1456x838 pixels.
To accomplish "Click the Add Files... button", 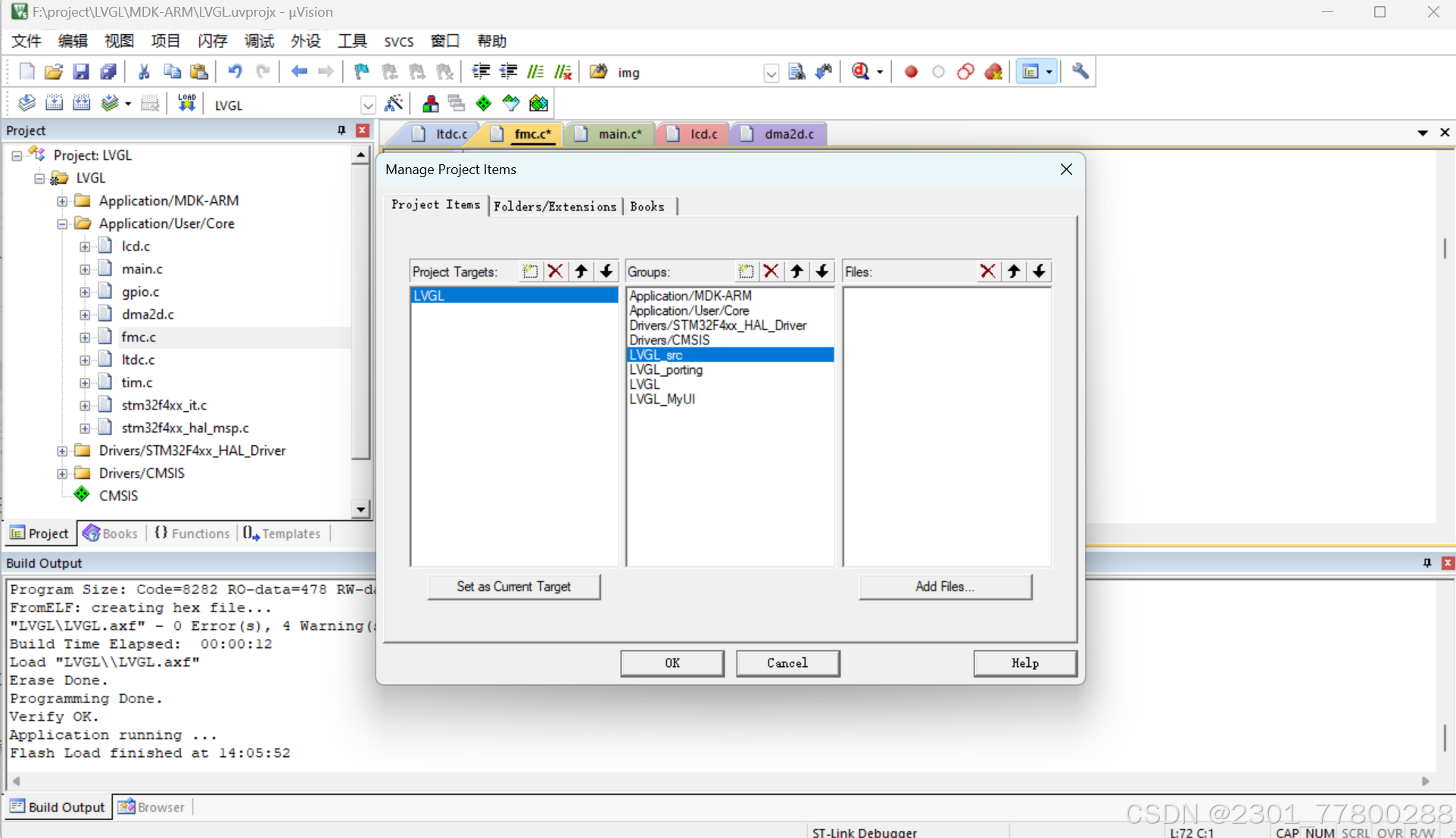I will coord(944,587).
